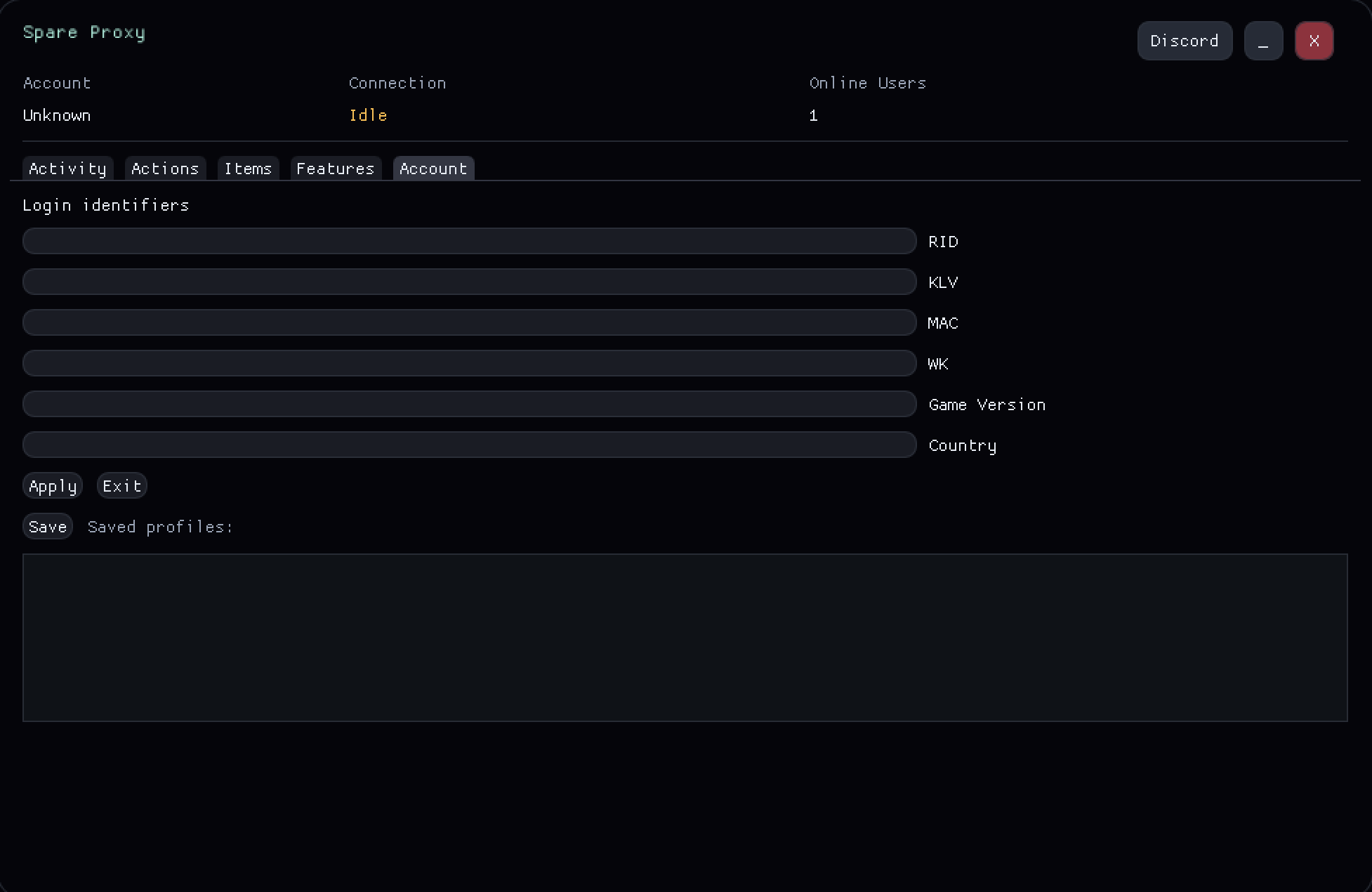
Task: Click the WK input field
Action: coord(469,363)
